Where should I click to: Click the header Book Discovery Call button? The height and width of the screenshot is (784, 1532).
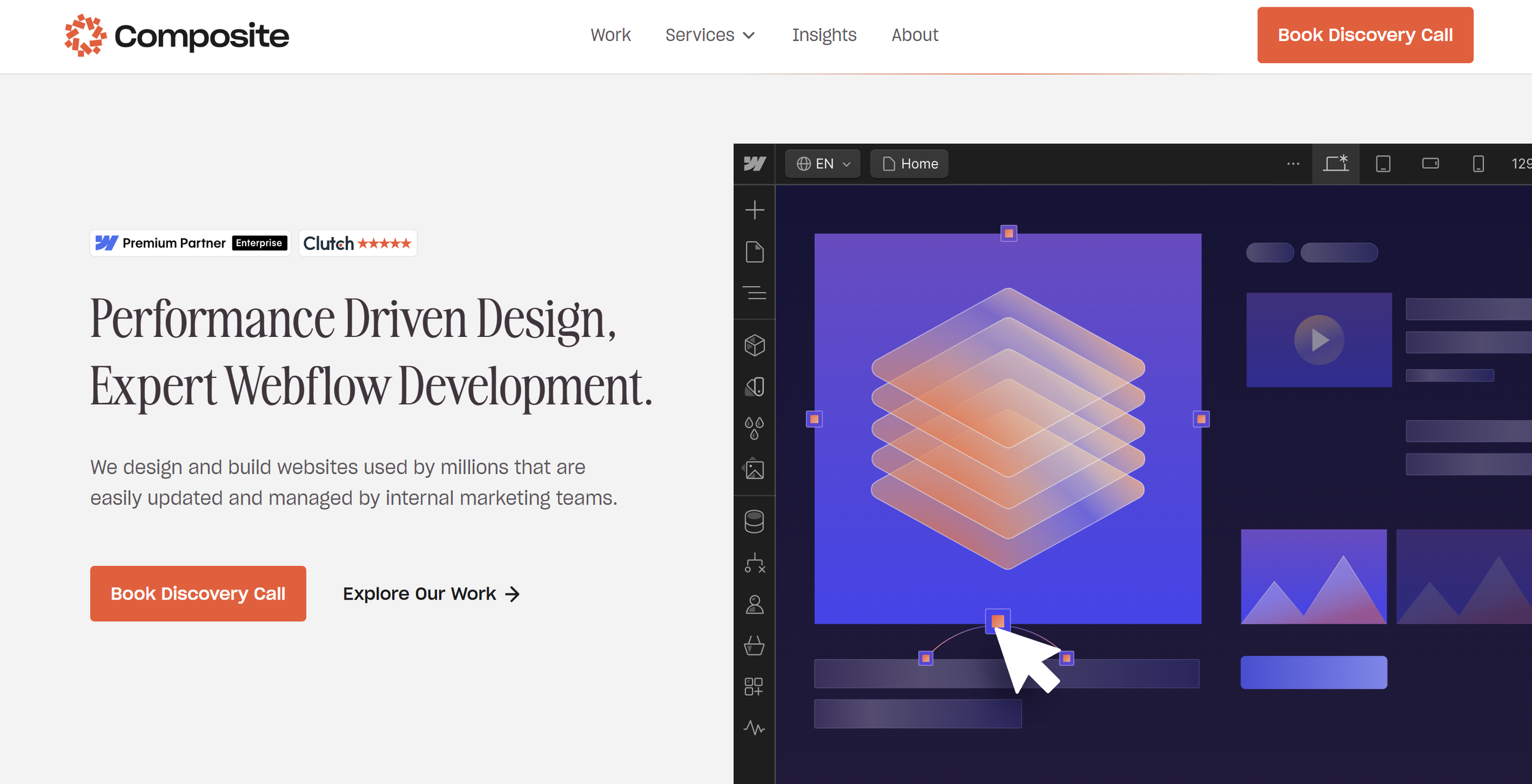pyautogui.click(x=1365, y=35)
